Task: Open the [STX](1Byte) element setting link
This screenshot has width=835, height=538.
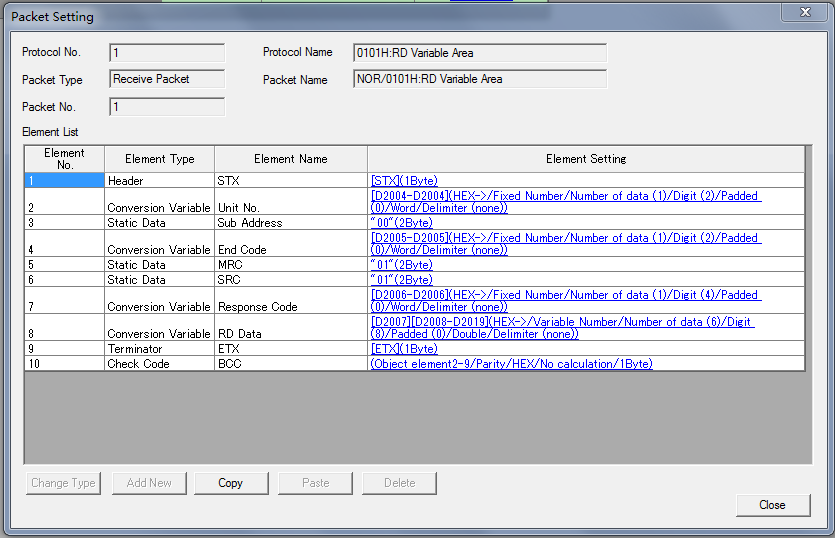Action: (x=404, y=180)
